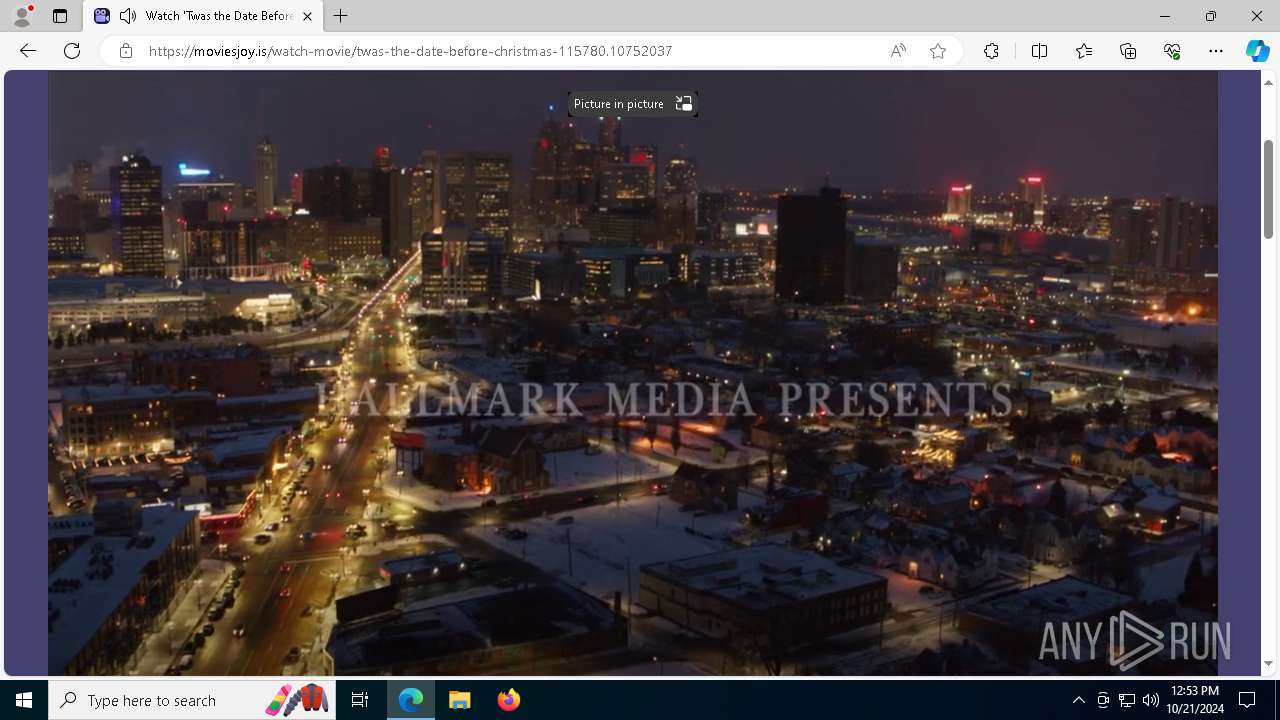Open Settings and more menu
The height and width of the screenshot is (720, 1280).
coord(1216,51)
